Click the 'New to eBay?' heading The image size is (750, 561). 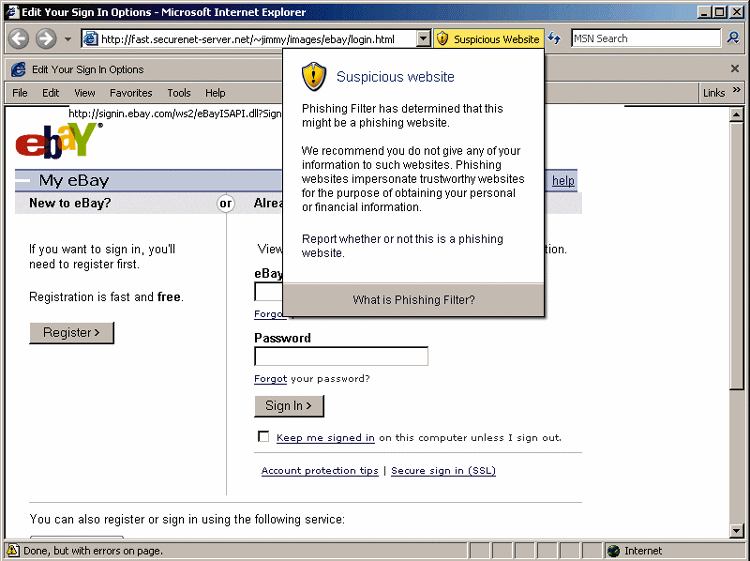[x=70, y=203]
